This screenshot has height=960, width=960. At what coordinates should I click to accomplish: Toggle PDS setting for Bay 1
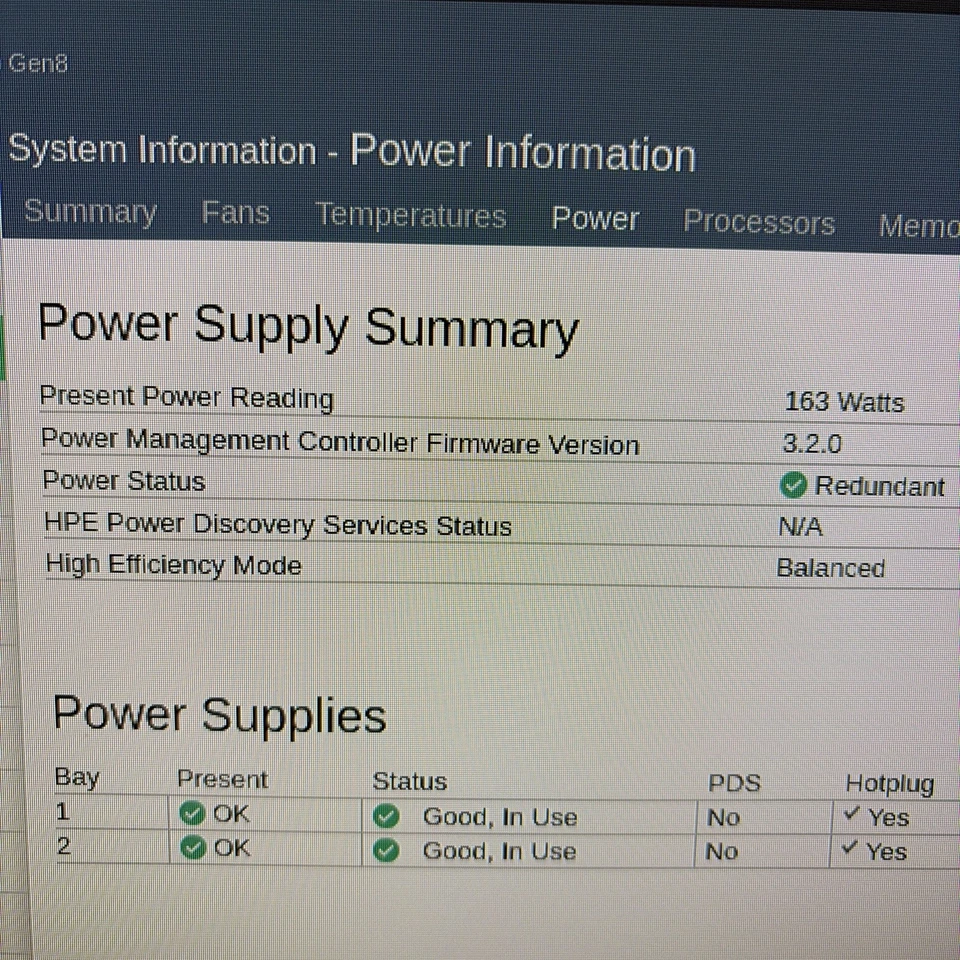tap(723, 817)
